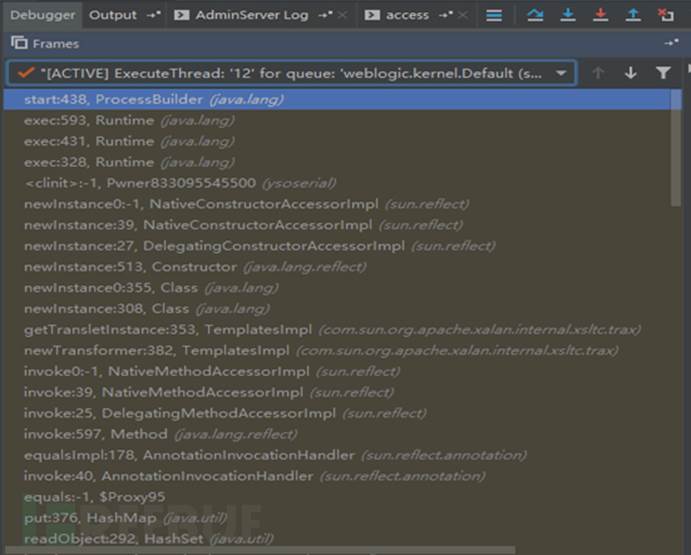Expand the thread list with the dropdown arrow
The image size is (691, 555).
coord(561,73)
